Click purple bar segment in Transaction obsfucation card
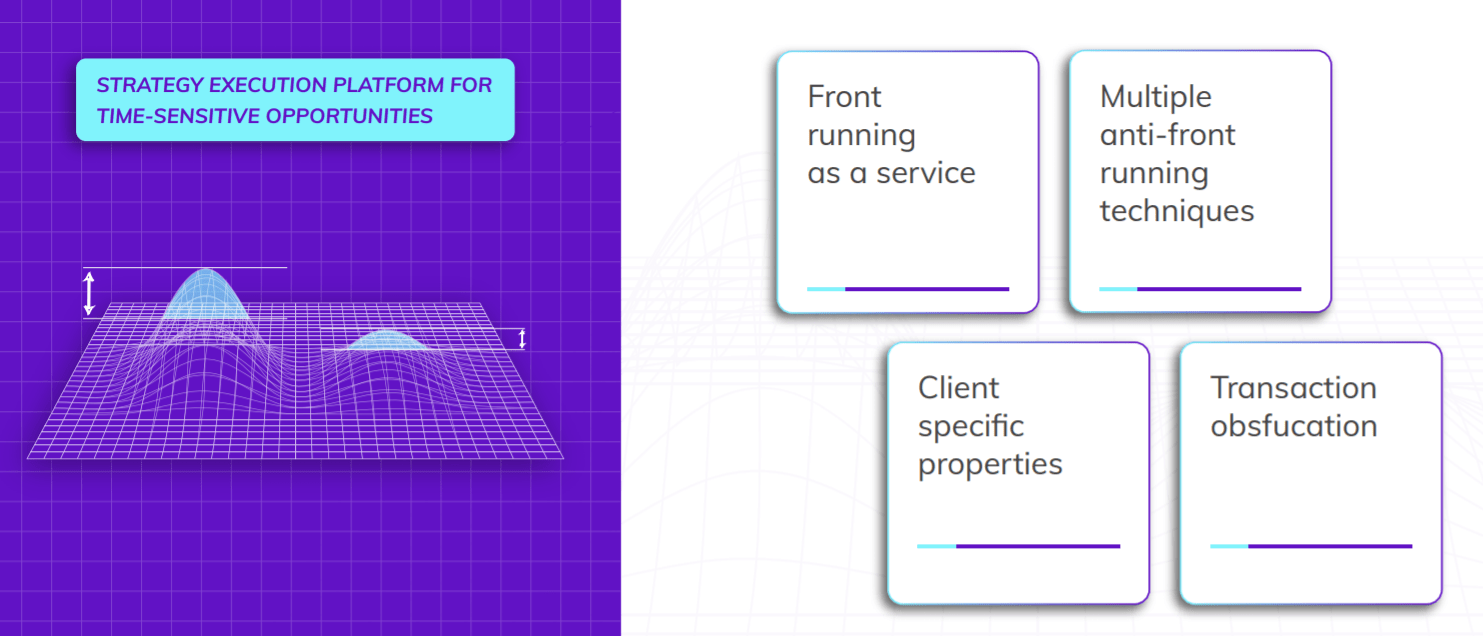The image size is (1483, 636). (x=1330, y=546)
